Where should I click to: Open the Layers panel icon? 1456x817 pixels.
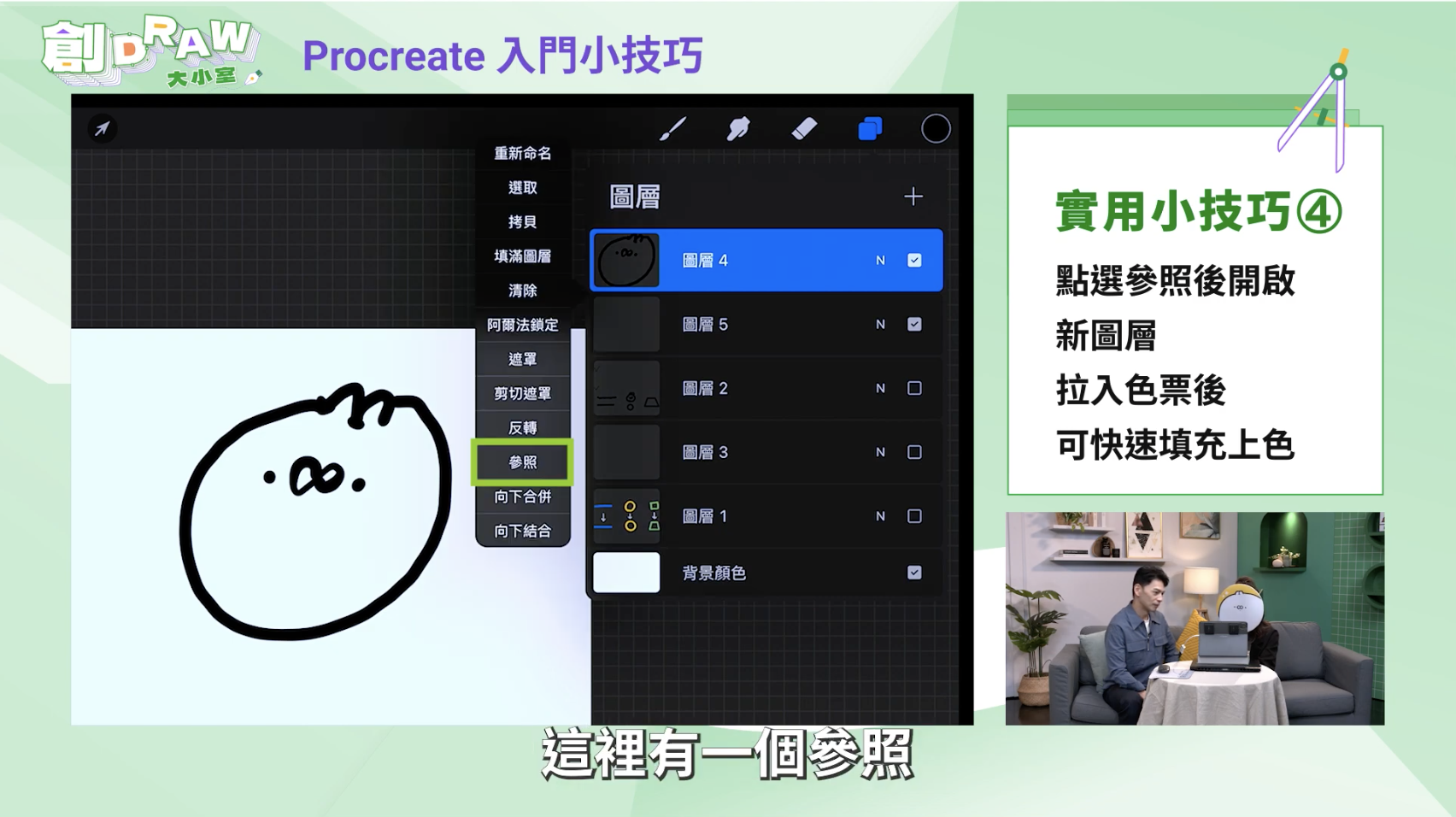click(867, 128)
